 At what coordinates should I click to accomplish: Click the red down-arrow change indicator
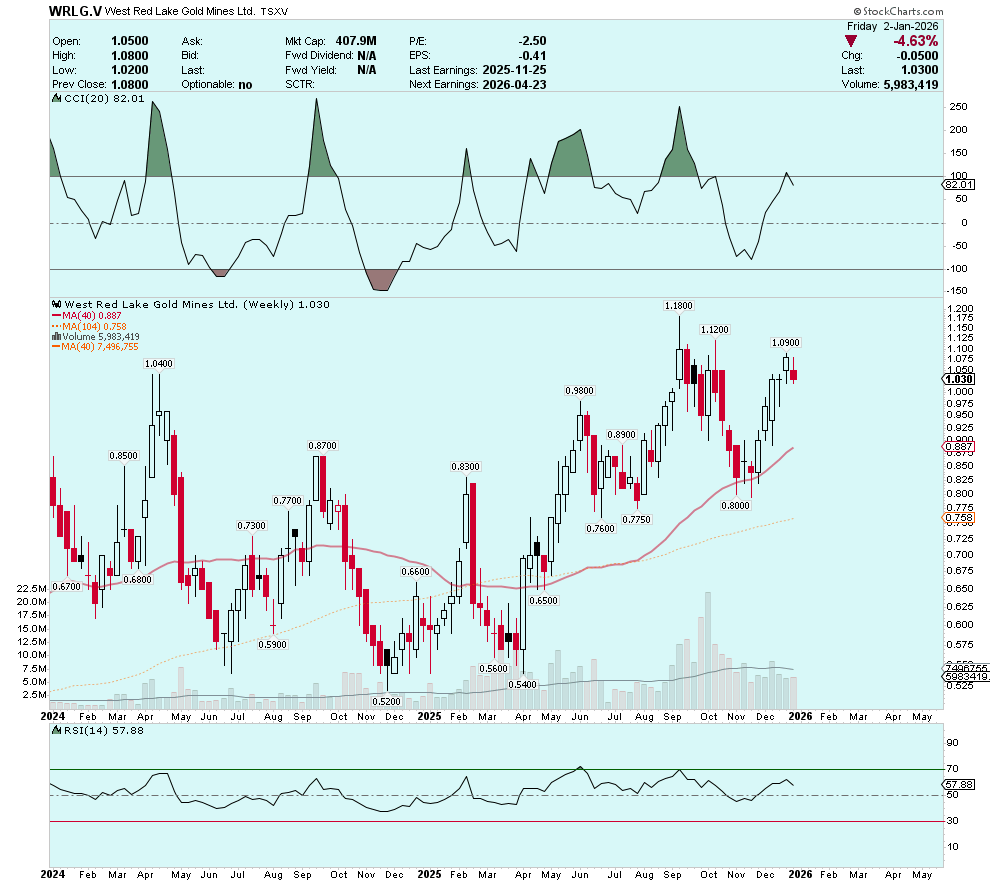(x=850, y=41)
